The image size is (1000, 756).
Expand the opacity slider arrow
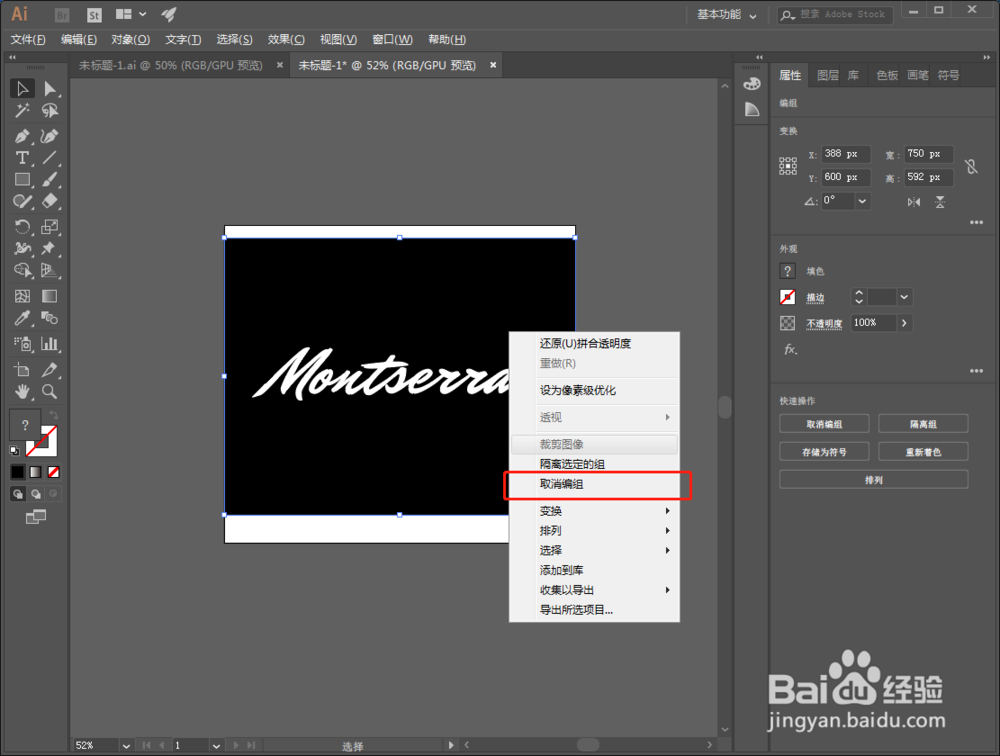(x=904, y=323)
